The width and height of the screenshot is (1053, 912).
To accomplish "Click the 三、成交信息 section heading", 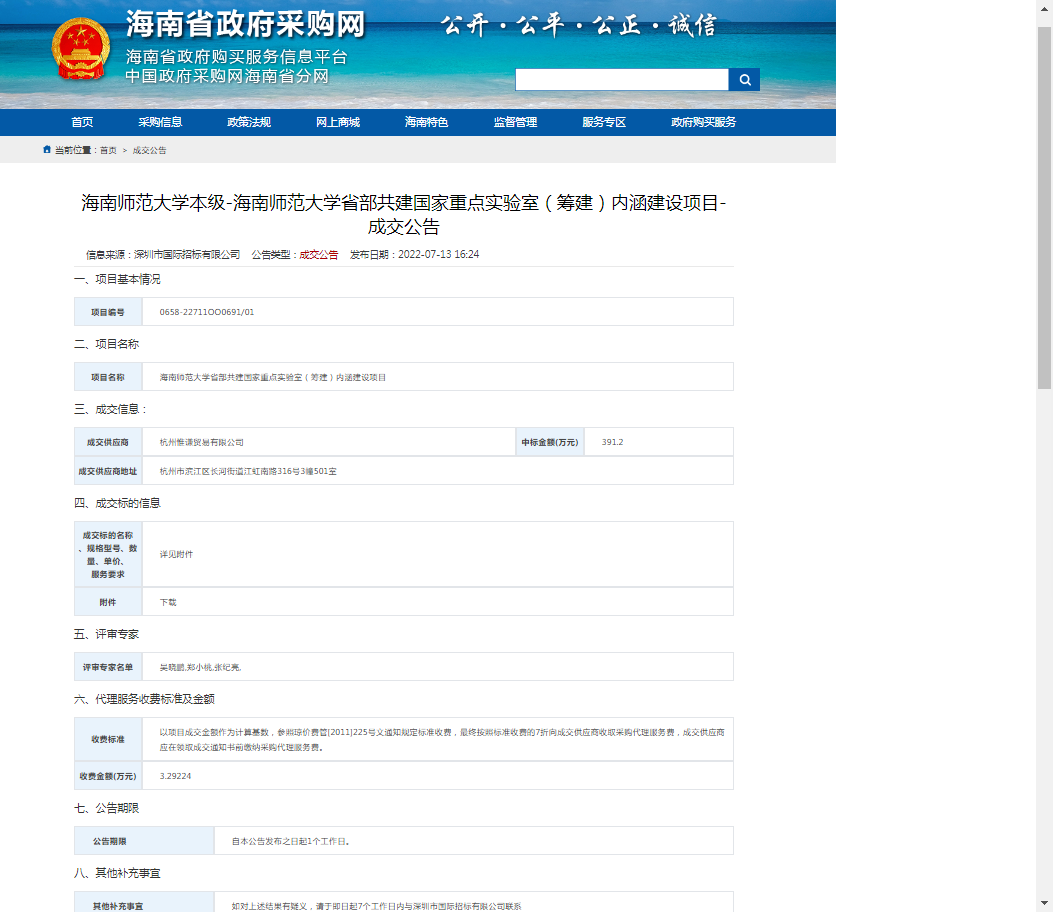I will click(110, 410).
